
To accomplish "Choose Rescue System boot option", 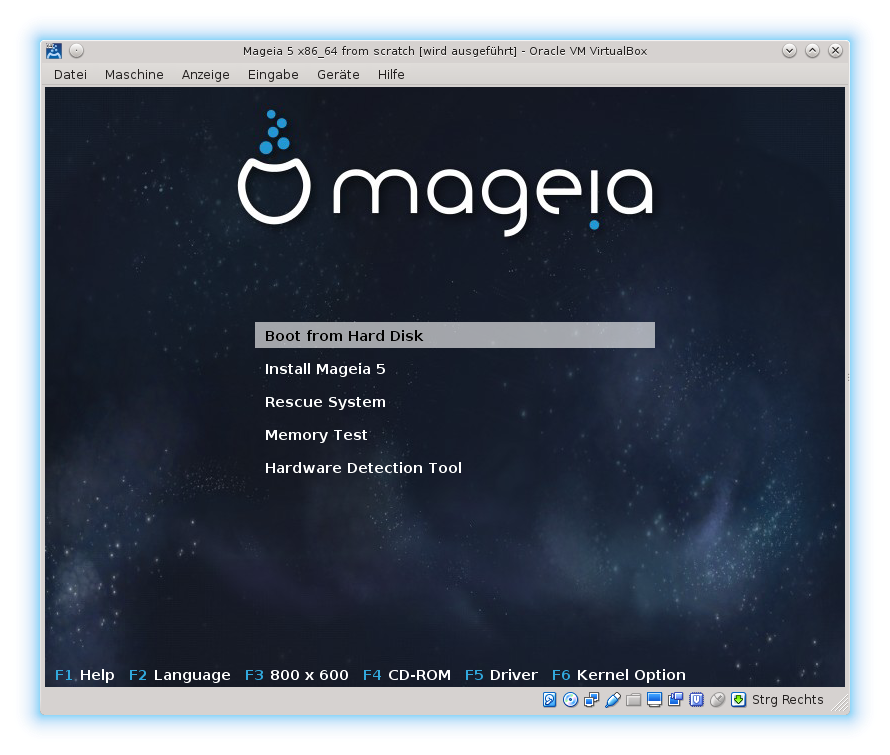I will click(325, 402).
